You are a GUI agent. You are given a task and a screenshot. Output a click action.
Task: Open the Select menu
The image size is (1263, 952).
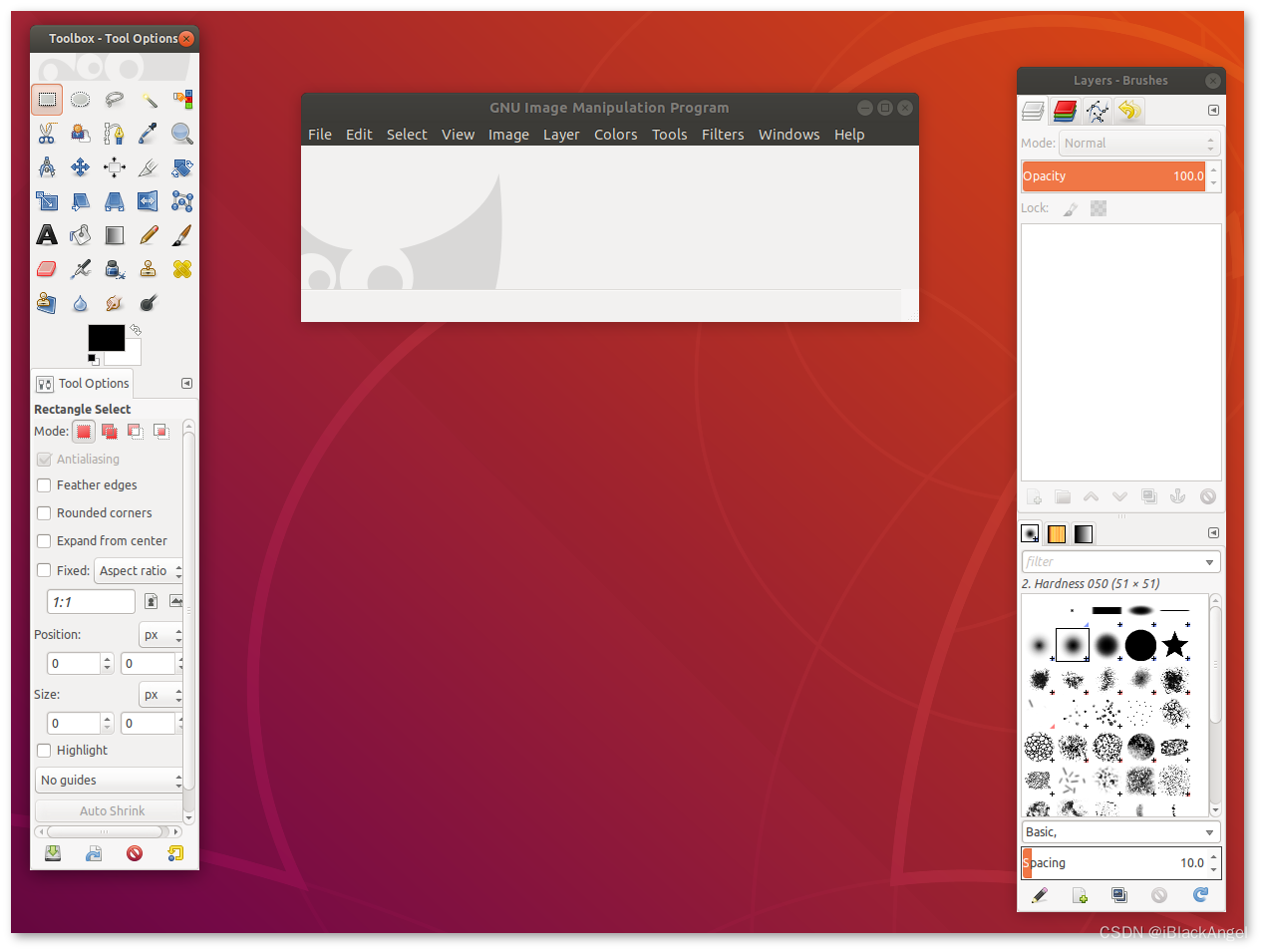coord(407,135)
